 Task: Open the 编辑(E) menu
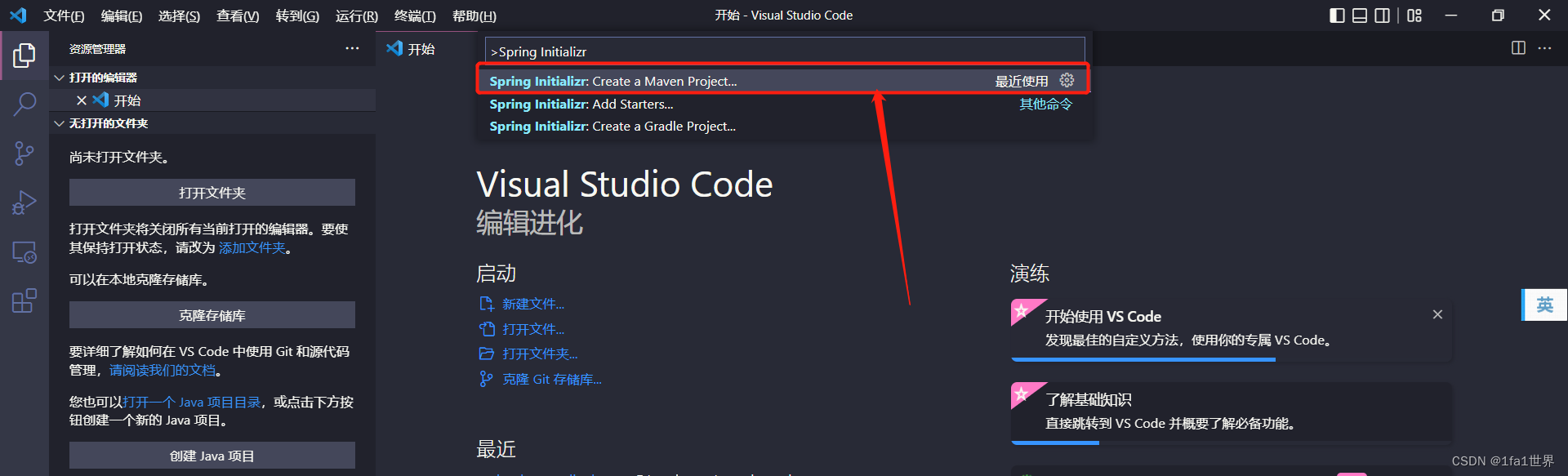[122, 16]
